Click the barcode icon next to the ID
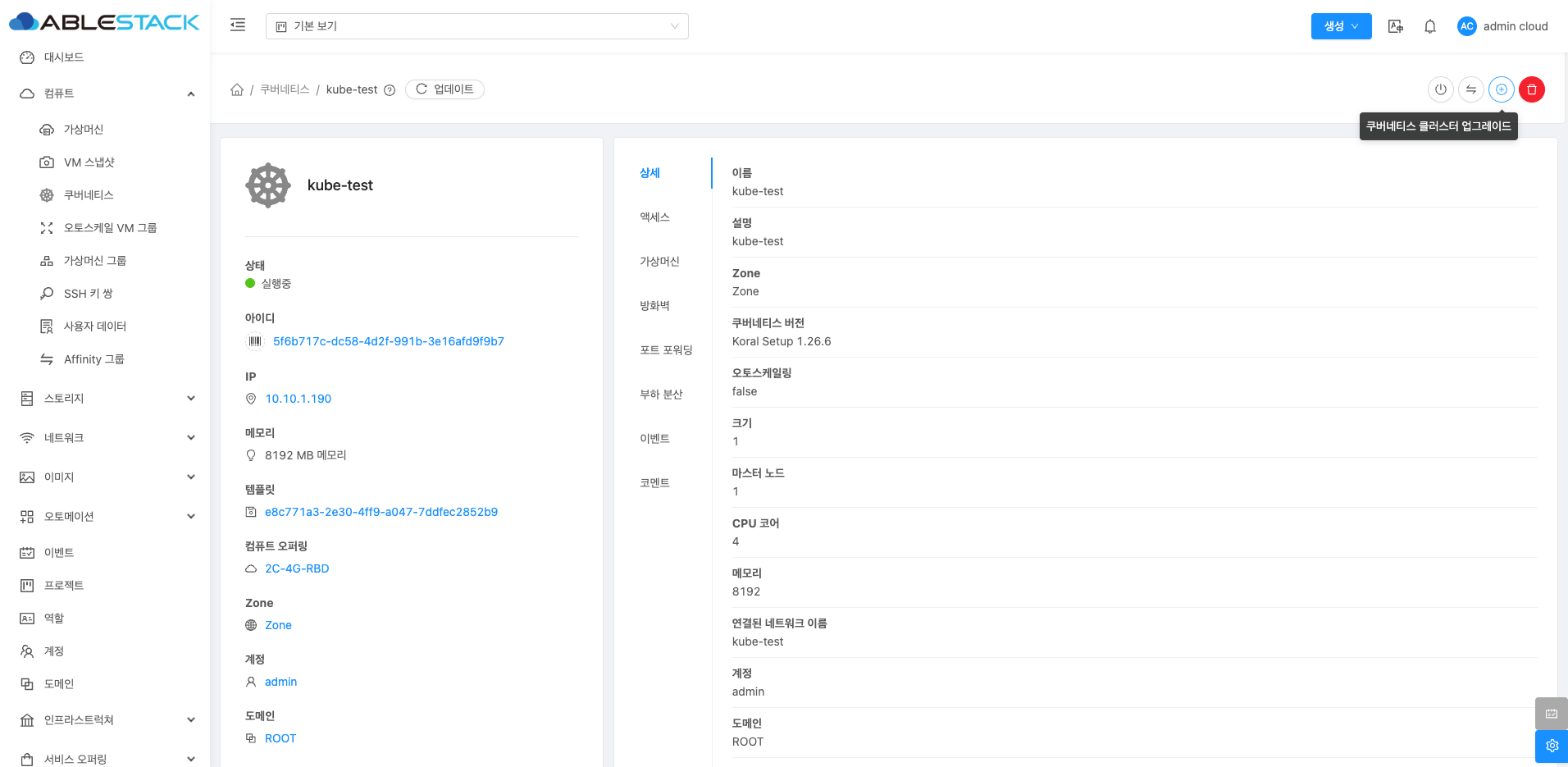 (x=255, y=341)
